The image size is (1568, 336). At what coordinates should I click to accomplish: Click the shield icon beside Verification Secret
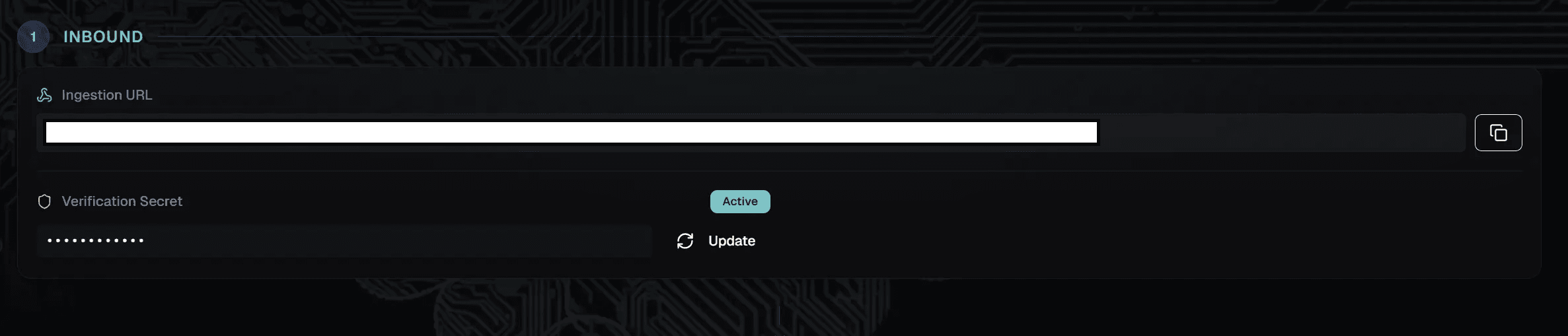[44, 201]
